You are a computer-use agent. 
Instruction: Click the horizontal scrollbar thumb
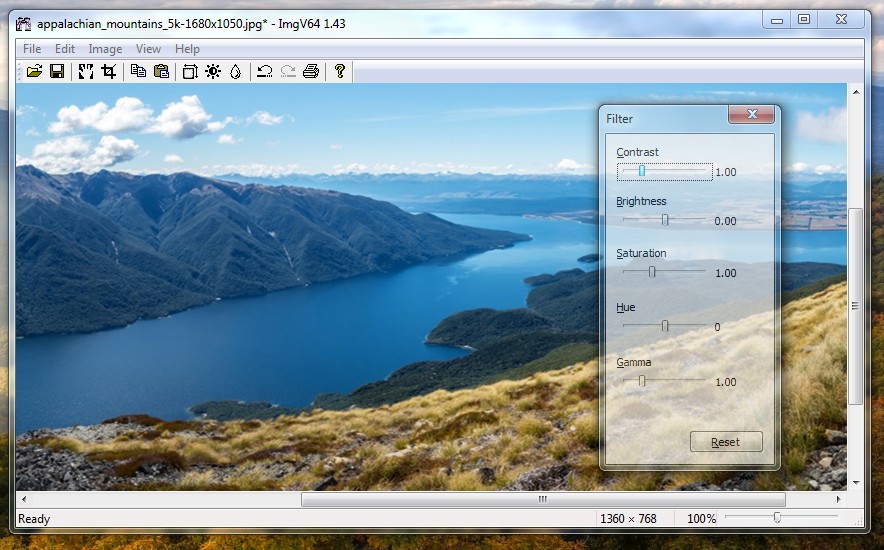coord(542,499)
